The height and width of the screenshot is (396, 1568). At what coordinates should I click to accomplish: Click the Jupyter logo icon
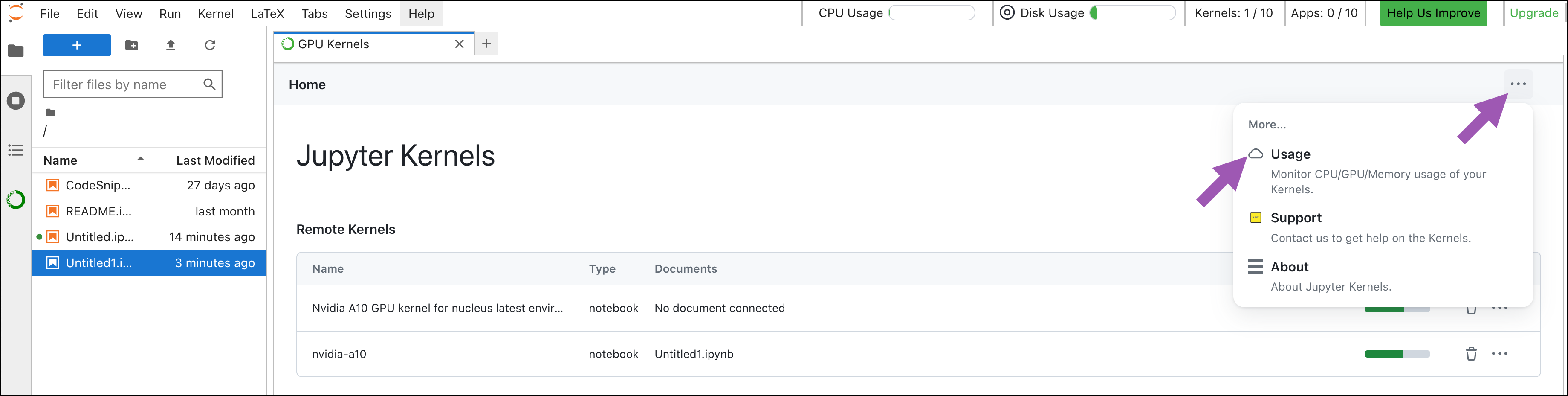[16, 13]
